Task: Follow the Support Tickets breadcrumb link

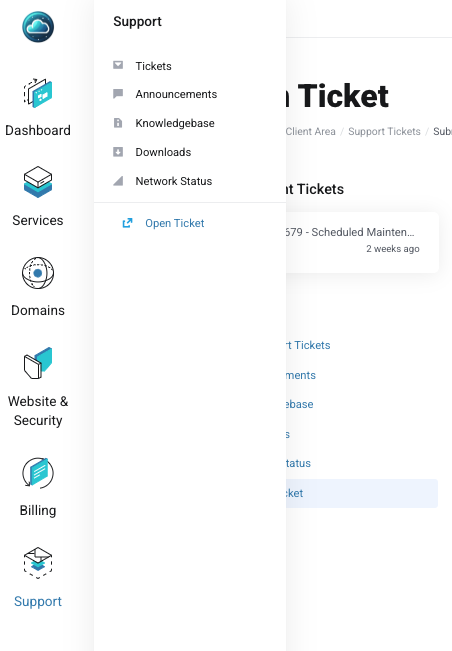Action: point(384,132)
